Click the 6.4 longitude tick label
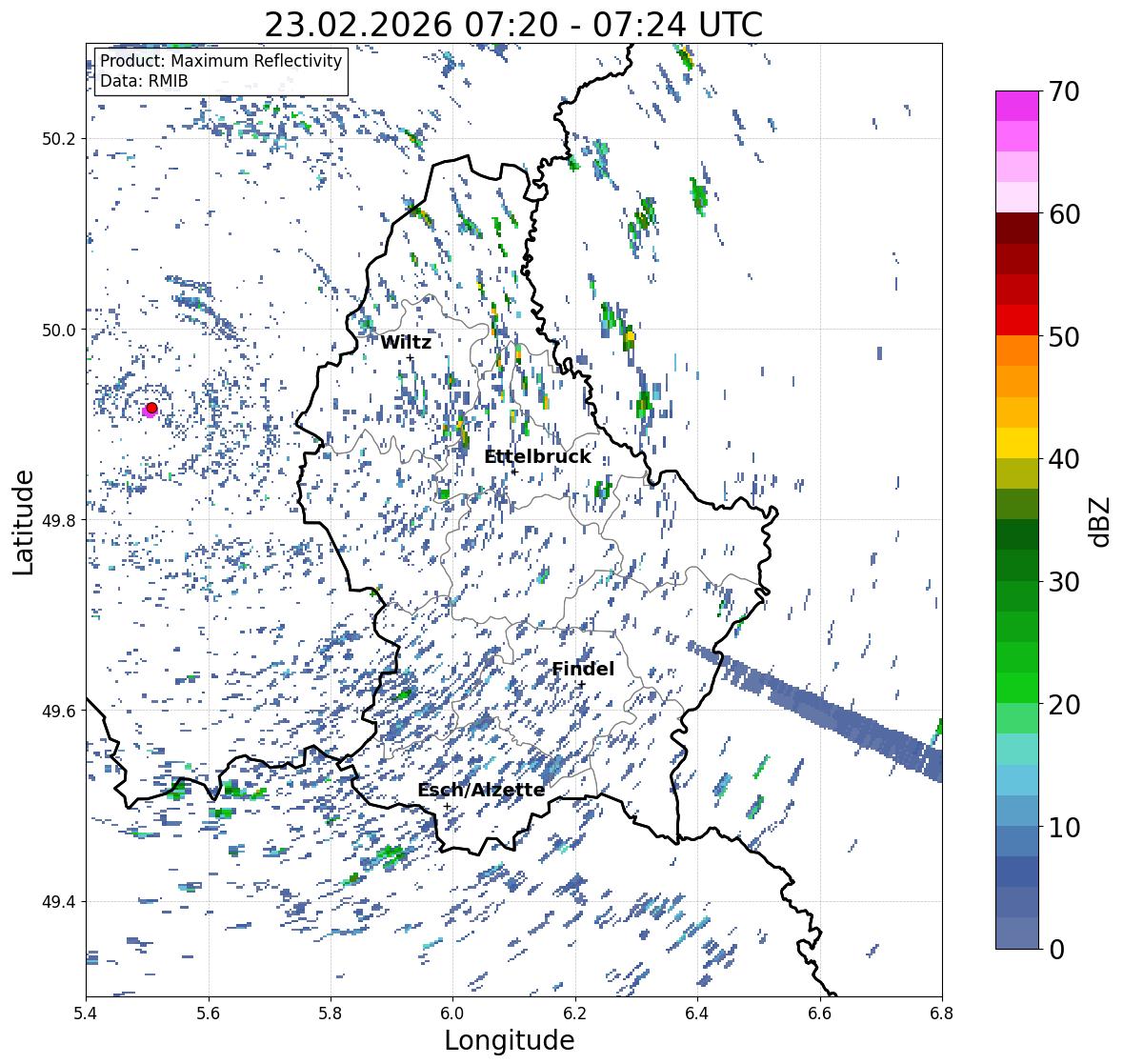The height and width of the screenshot is (1064, 1123). (697, 1014)
